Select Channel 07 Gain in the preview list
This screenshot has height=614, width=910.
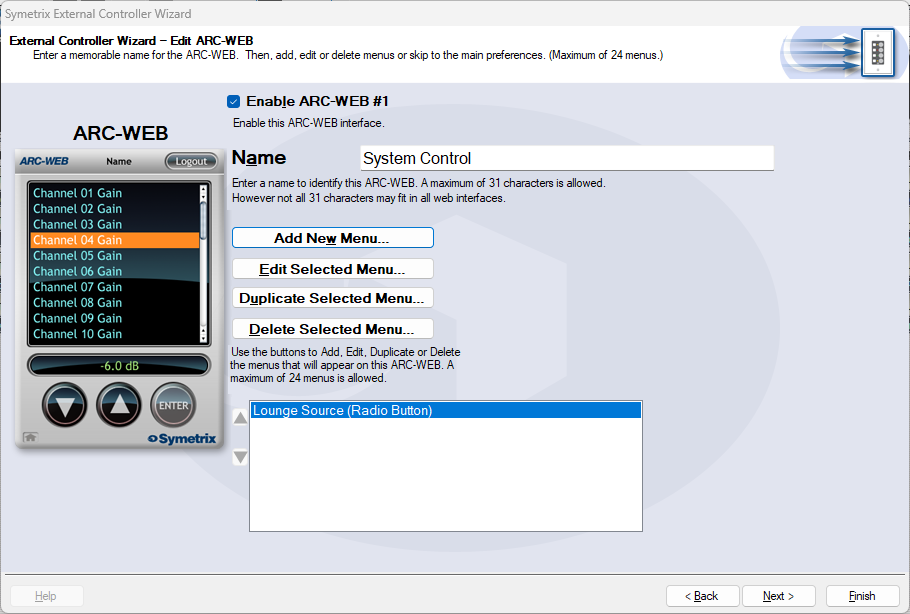pyautogui.click(x=78, y=287)
